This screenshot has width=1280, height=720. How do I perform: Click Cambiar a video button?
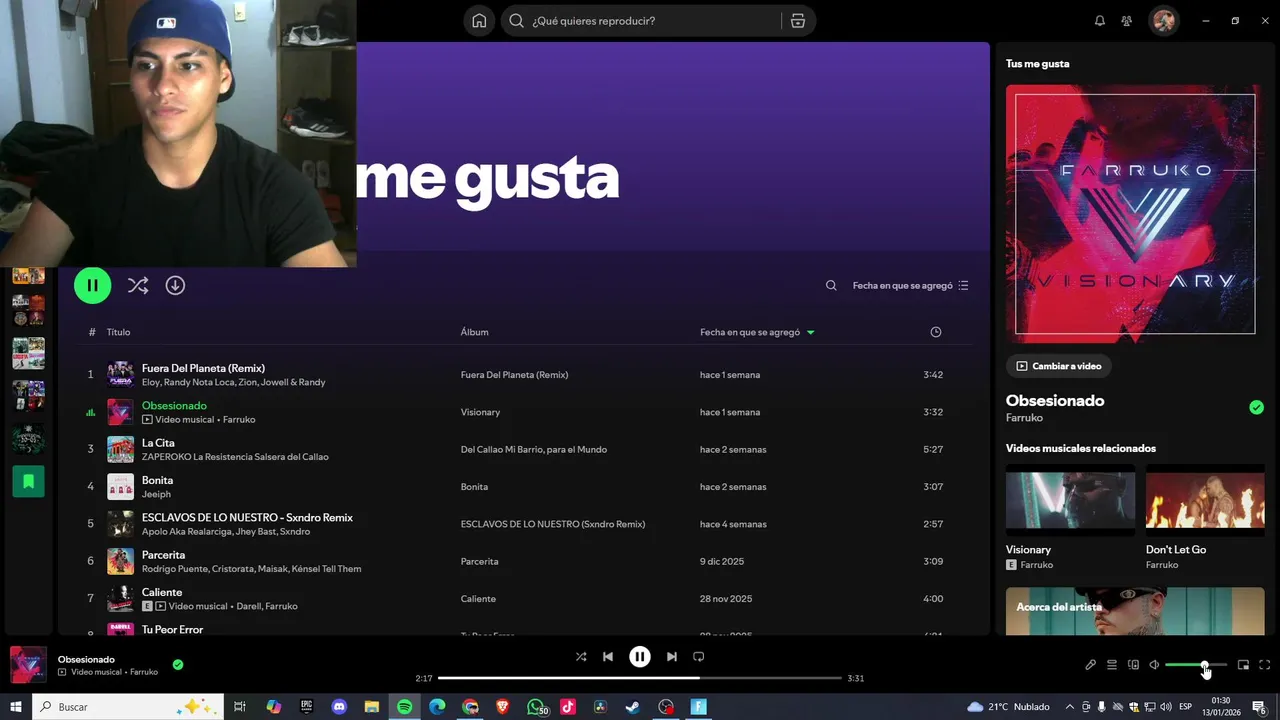tap(1058, 366)
